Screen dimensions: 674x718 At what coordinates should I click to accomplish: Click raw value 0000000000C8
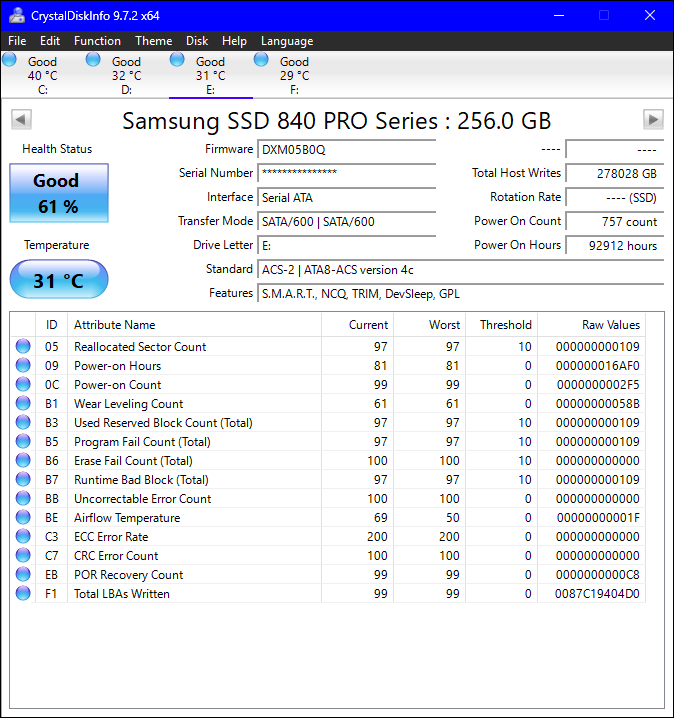[598, 575]
